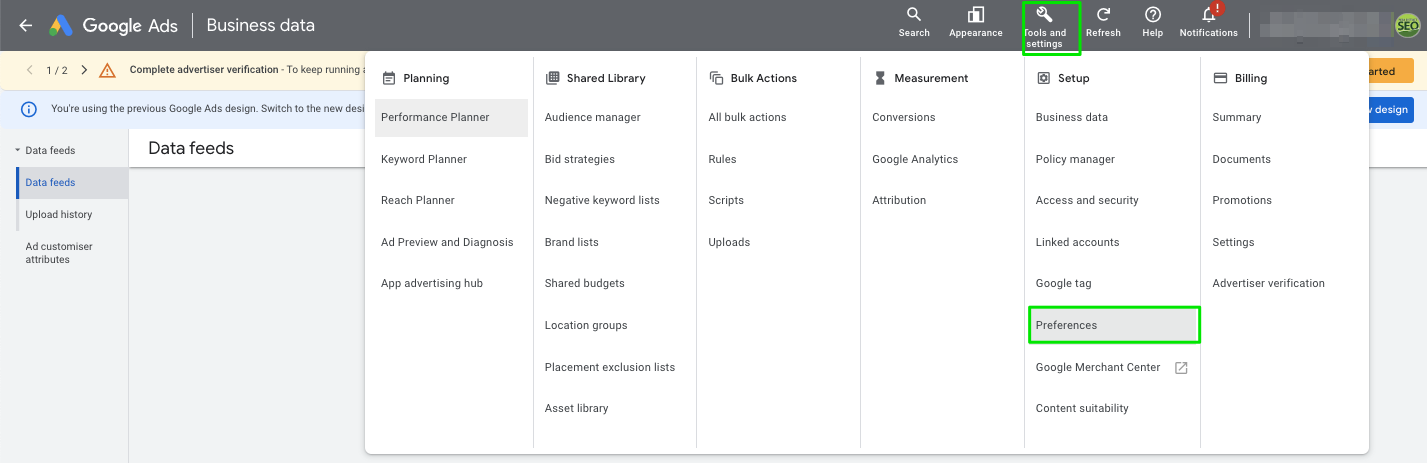
Task: Open Preferences under Setup
Action: (1114, 325)
